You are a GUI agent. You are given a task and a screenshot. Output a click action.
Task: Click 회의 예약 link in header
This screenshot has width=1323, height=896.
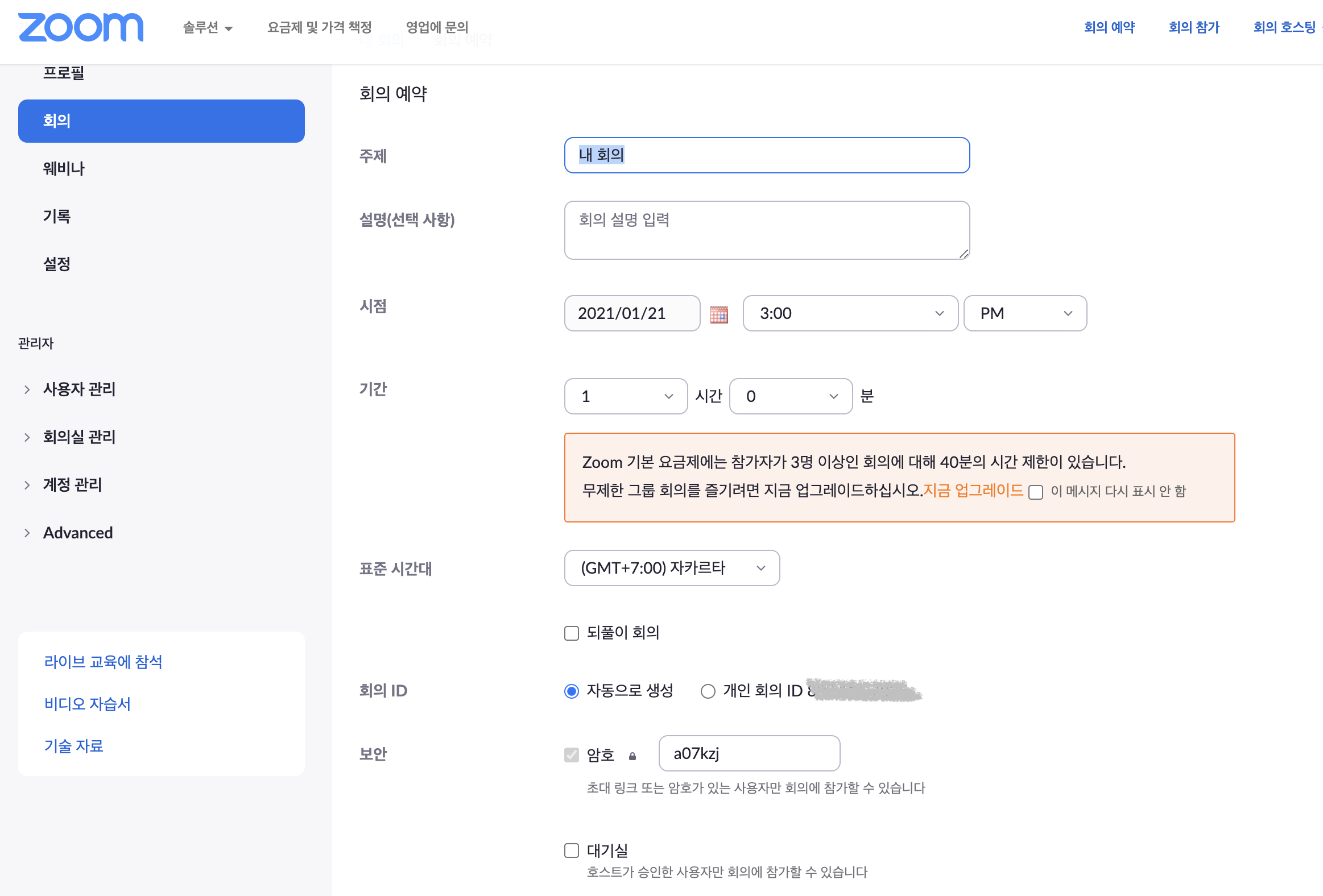tap(1109, 27)
